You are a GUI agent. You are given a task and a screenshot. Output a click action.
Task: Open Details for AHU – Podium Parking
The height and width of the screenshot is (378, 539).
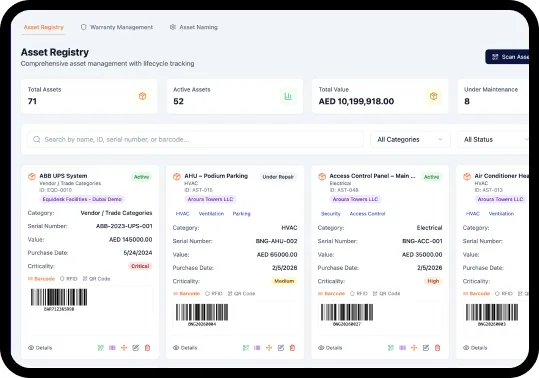click(x=185, y=348)
